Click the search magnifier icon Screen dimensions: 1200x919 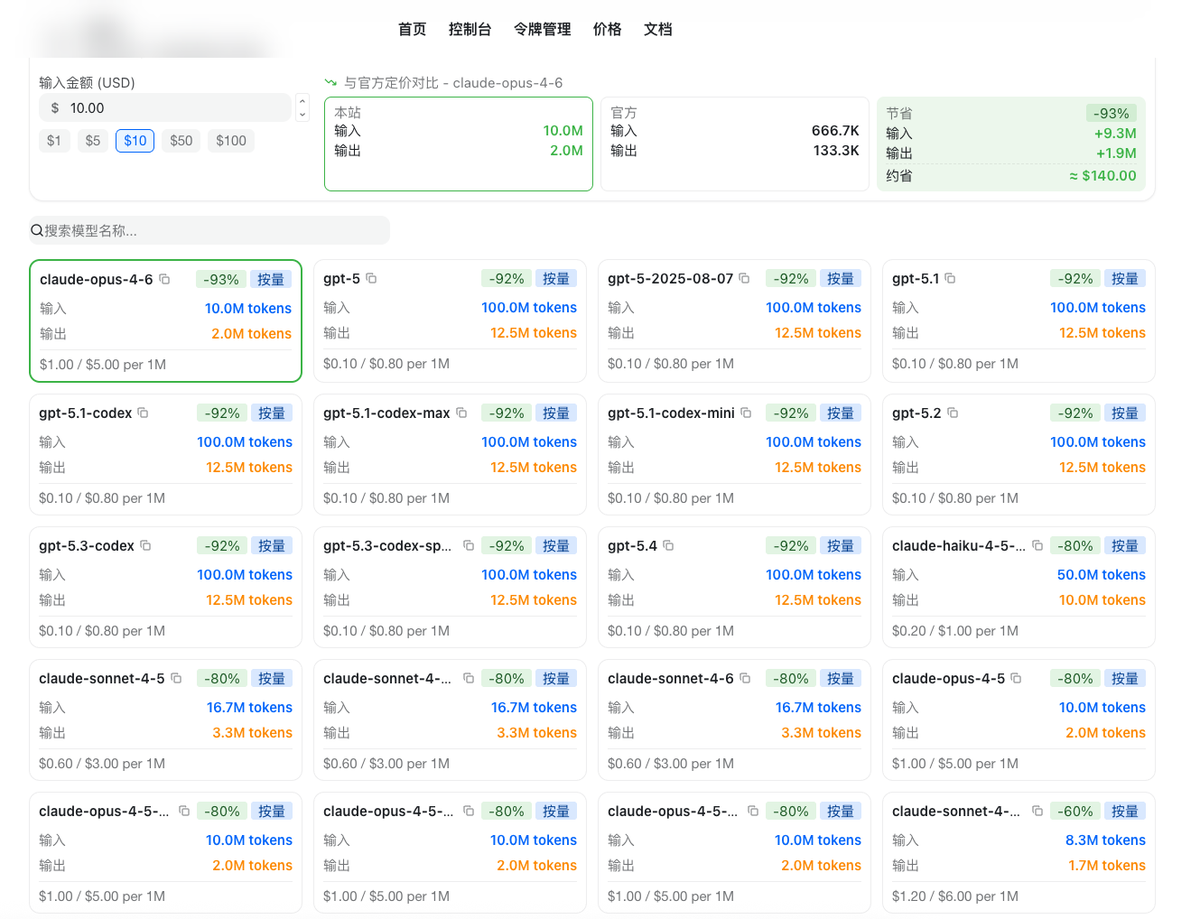point(37,231)
